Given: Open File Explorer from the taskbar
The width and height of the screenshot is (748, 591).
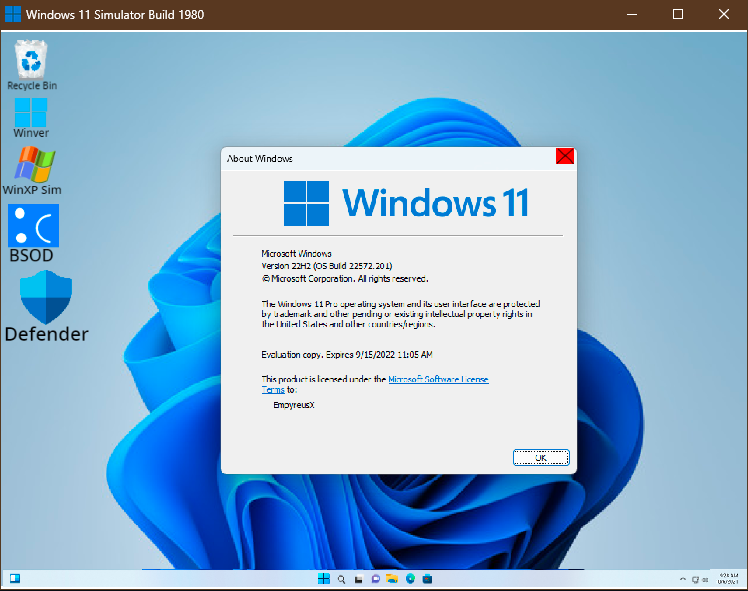Looking at the screenshot, I should pos(392,579).
